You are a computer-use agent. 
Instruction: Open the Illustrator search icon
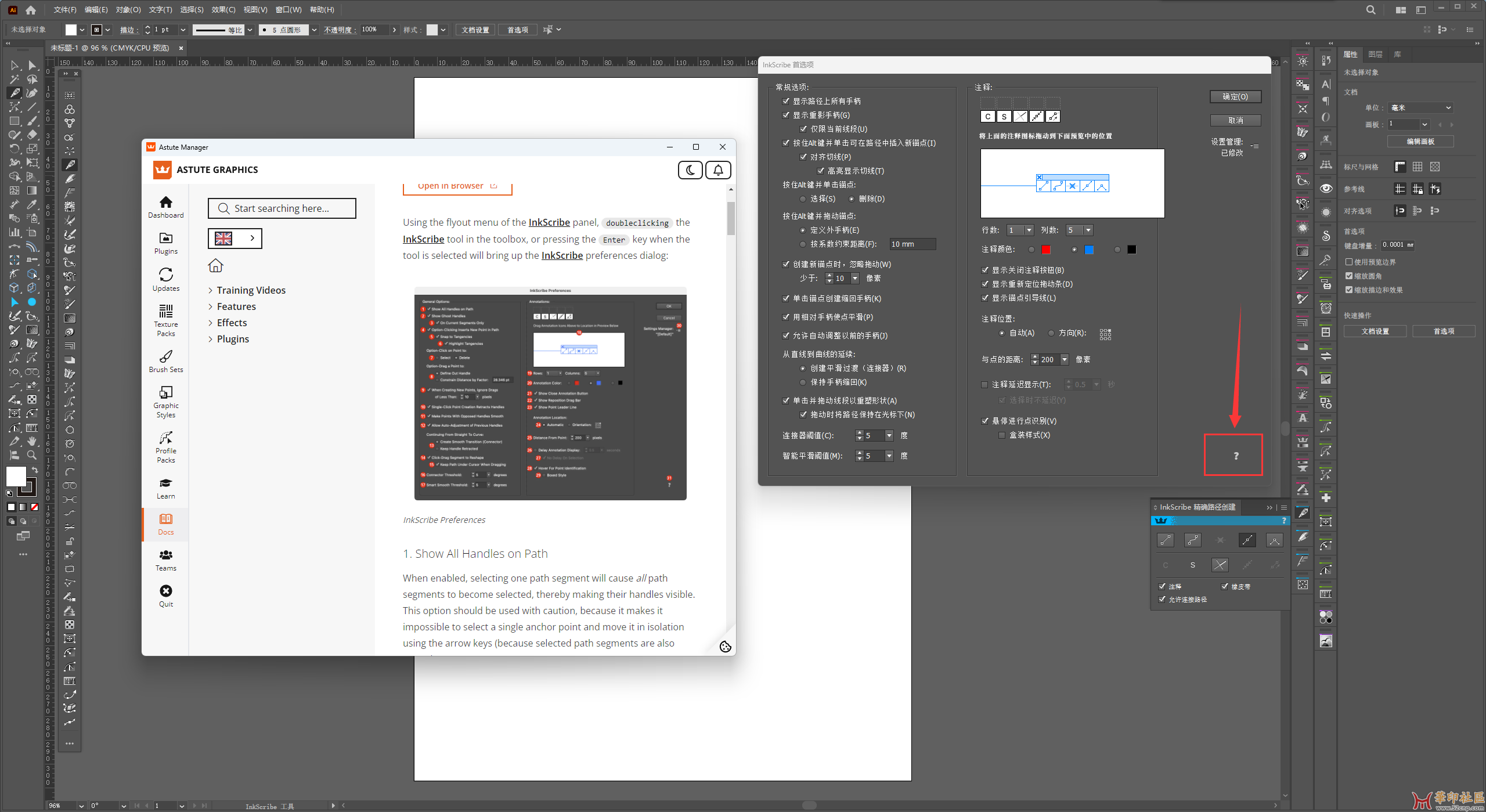point(1370,10)
